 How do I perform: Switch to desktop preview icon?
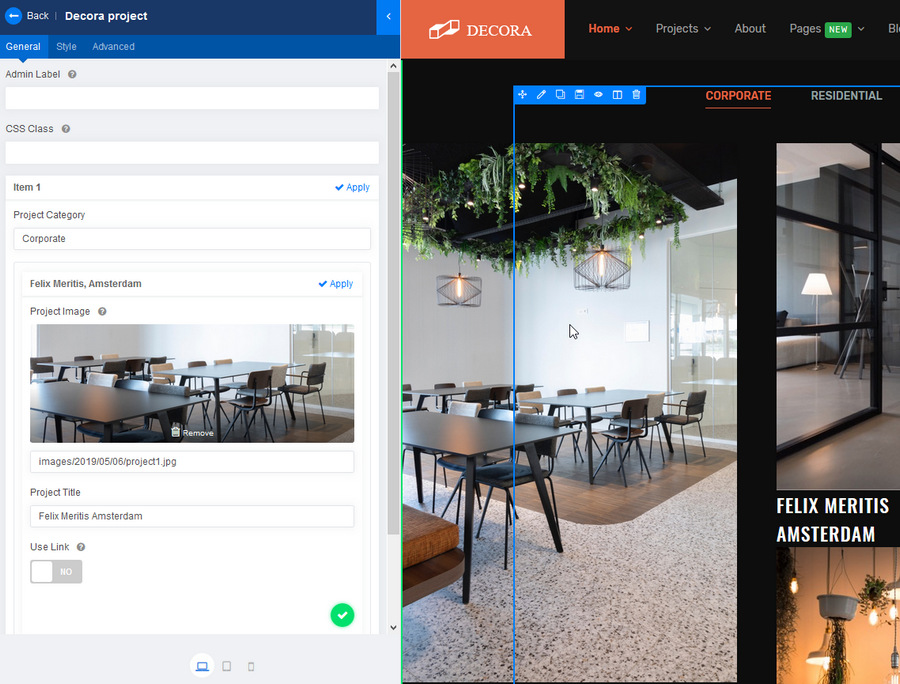pyautogui.click(x=202, y=666)
